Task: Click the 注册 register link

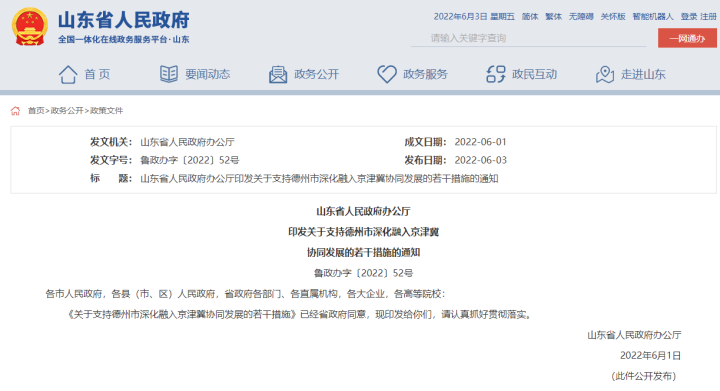Action: click(709, 17)
